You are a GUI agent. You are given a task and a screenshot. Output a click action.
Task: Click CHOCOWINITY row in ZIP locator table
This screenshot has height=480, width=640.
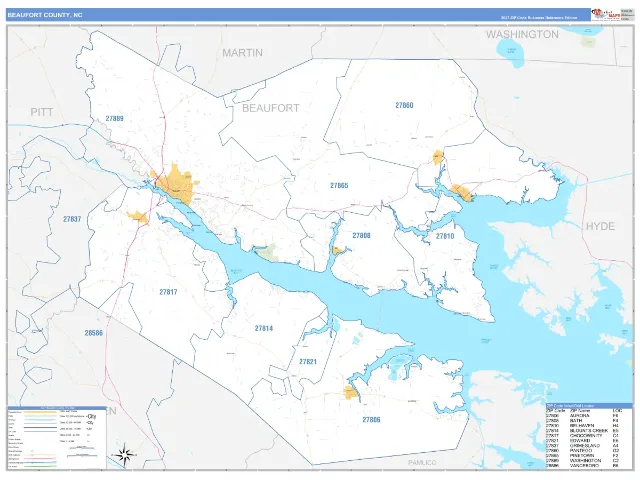tap(585, 436)
